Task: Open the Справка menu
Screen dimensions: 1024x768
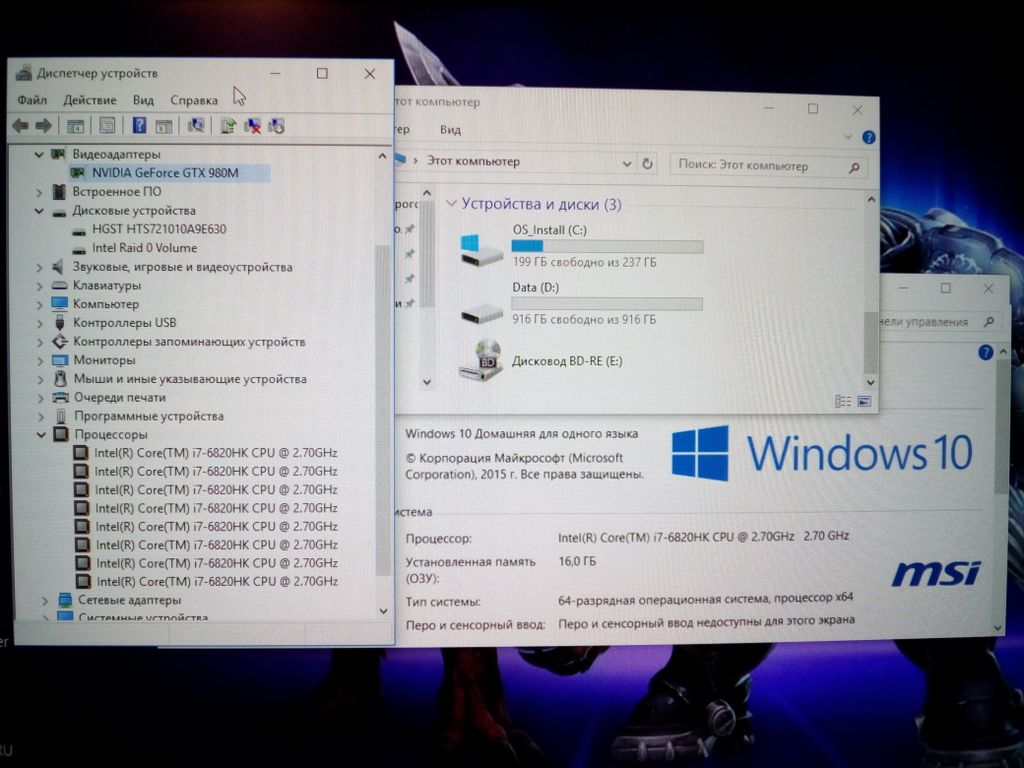Action: coord(194,100)
